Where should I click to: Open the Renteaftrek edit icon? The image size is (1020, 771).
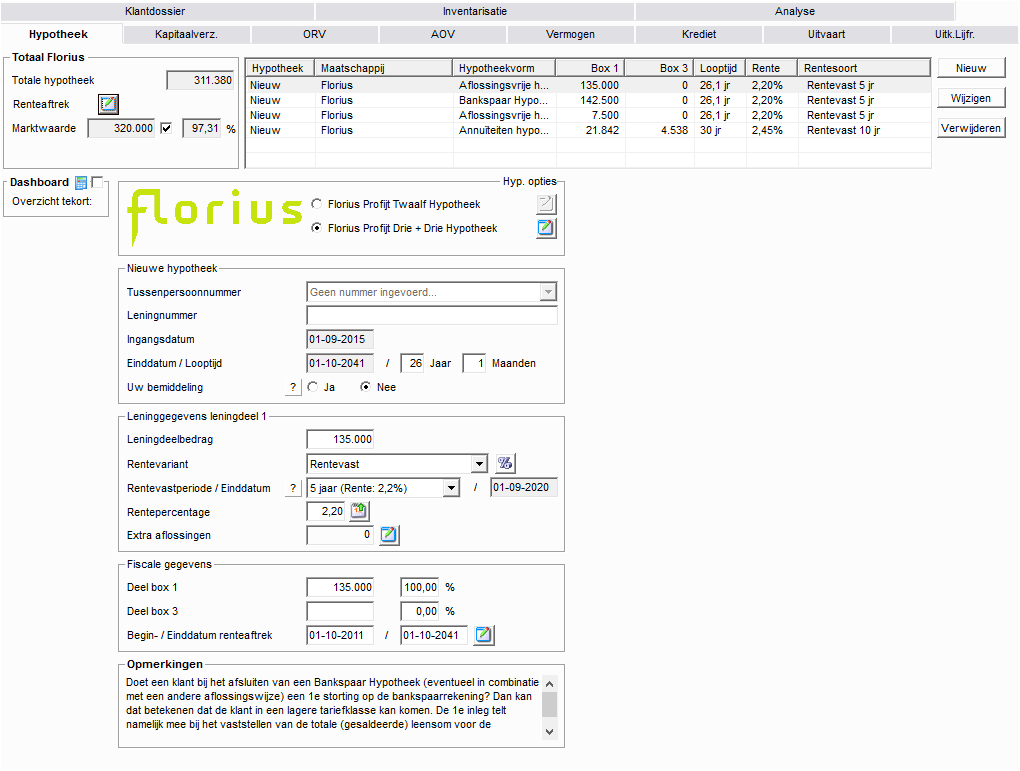(108, 104)
